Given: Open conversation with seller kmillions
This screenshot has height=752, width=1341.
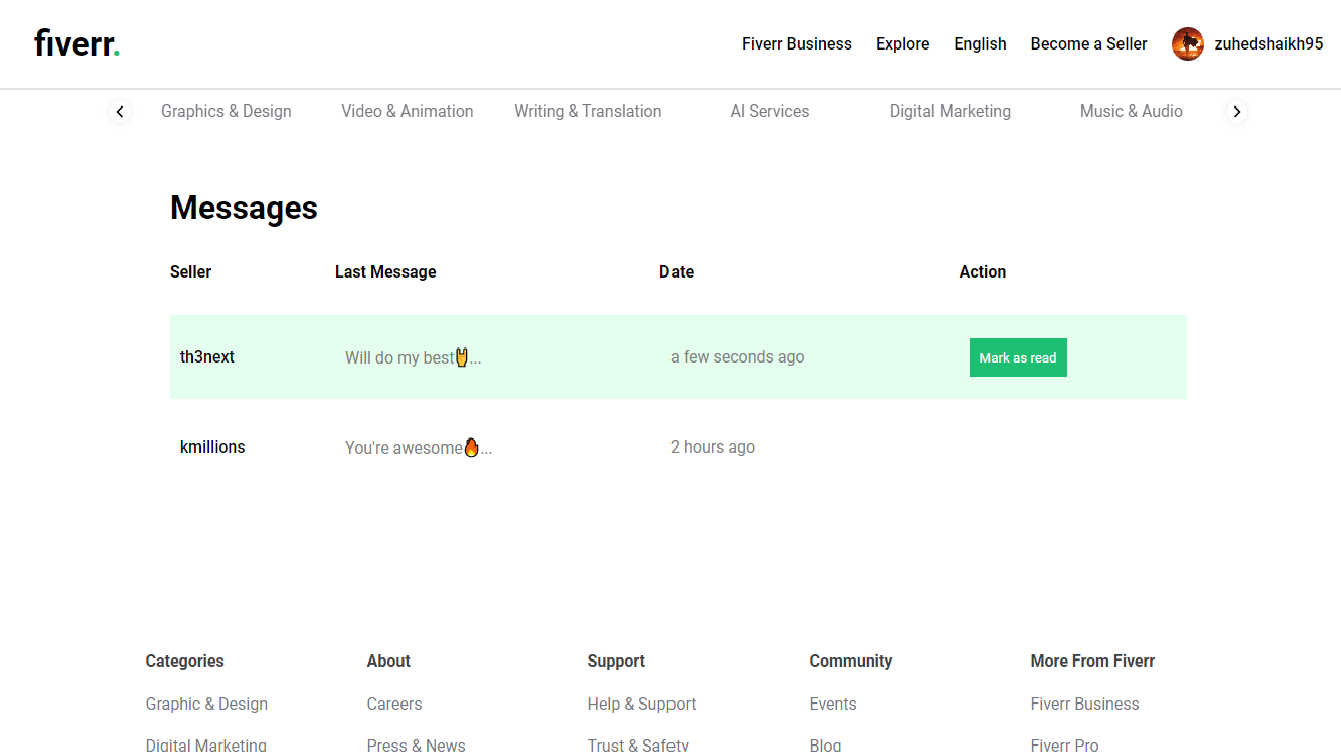Looking at the screenshot, I should click(212, 447).
